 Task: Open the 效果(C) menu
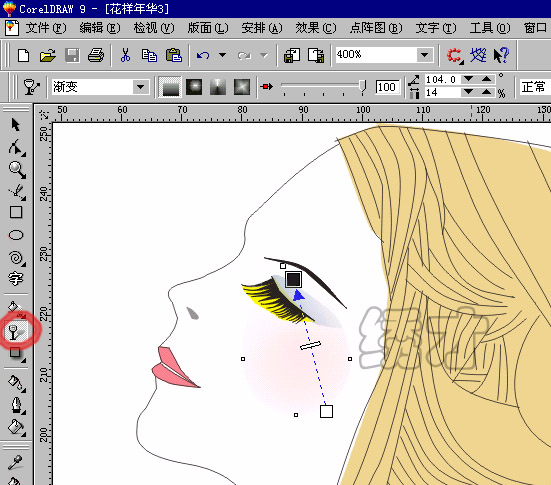click(x=316, y=28)
